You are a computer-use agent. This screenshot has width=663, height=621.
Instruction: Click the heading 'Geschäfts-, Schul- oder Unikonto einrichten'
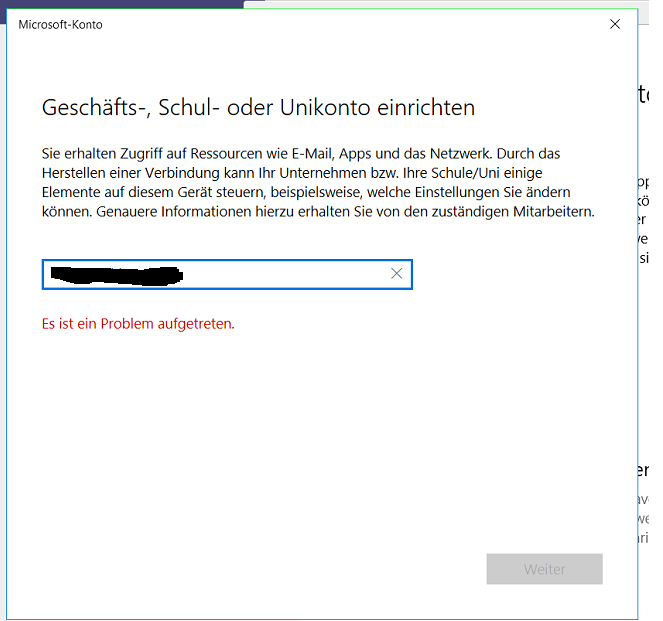[258, 107]
